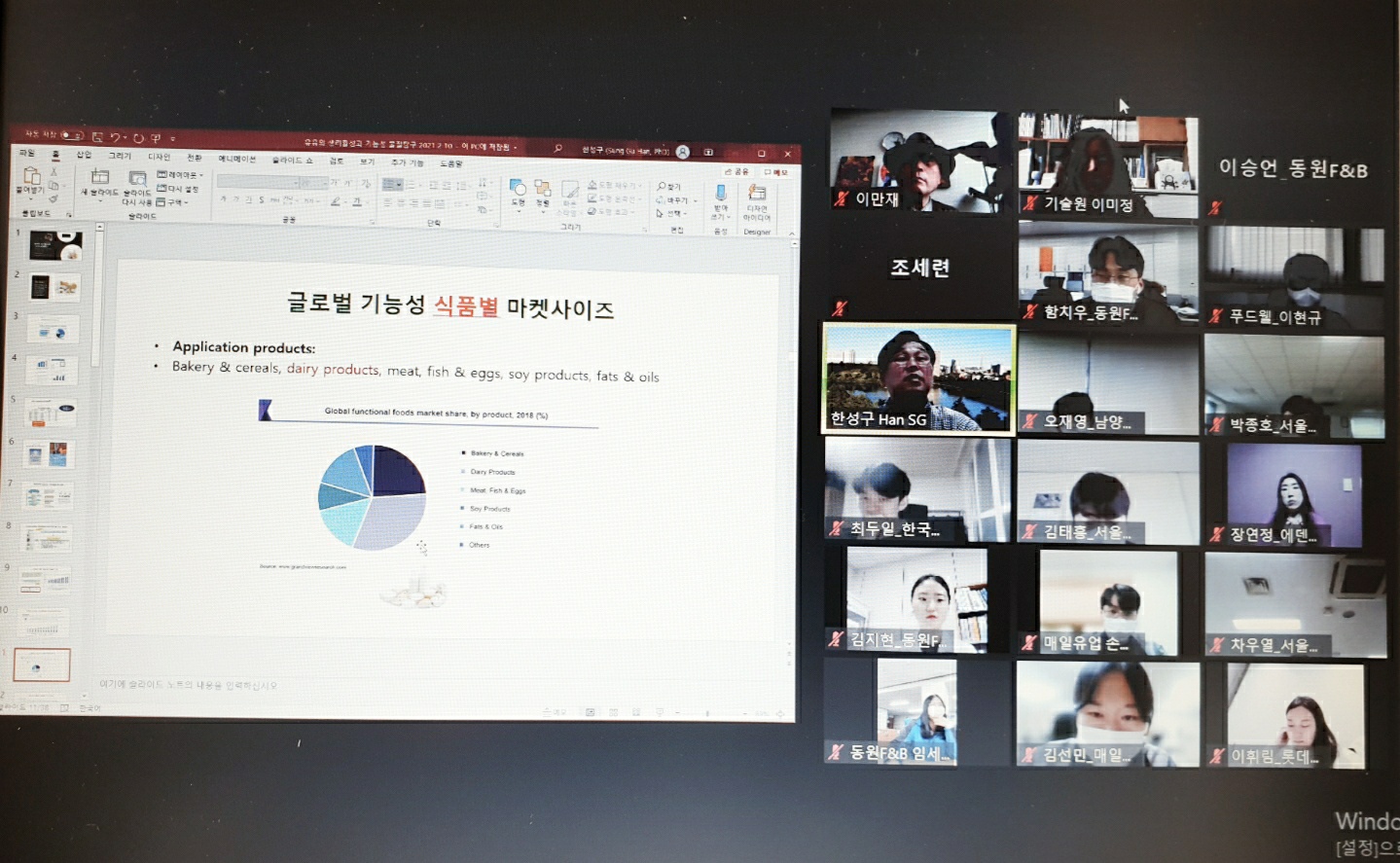Click the font color 가 icon
The height and width of the screenshot is (863, 1400).
[x=357, y=200]
